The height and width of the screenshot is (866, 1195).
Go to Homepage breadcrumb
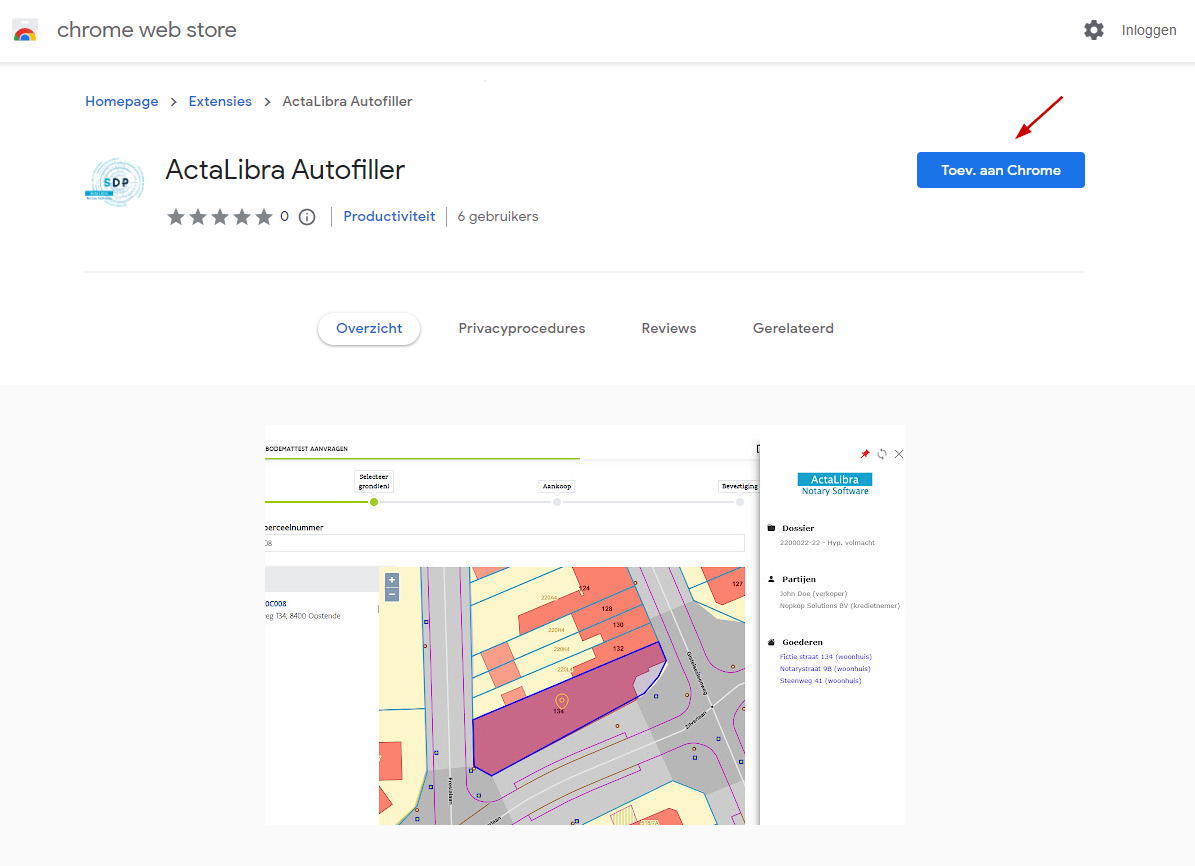coord(122,101)
